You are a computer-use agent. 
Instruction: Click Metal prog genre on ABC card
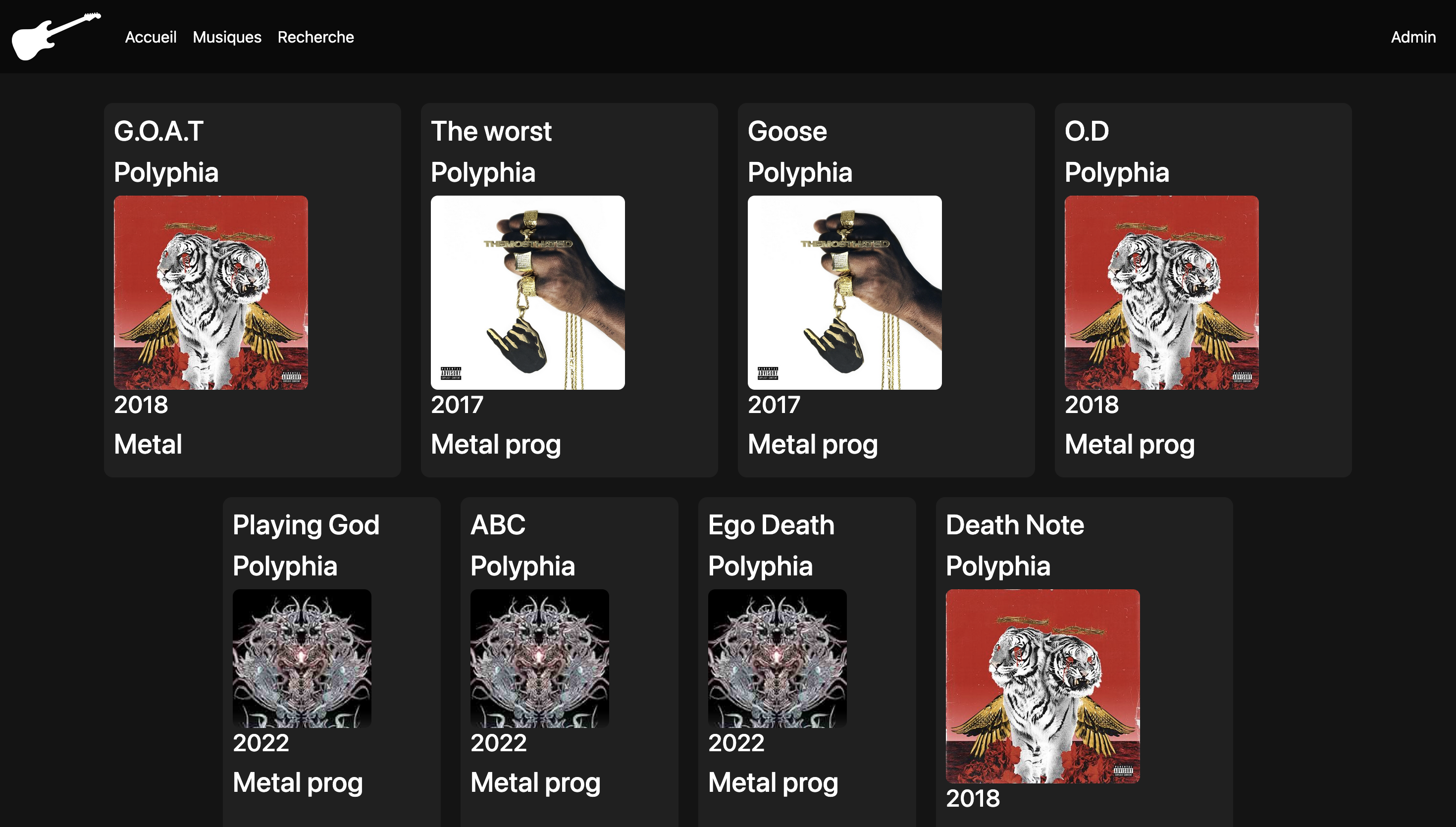pos(535,783)
